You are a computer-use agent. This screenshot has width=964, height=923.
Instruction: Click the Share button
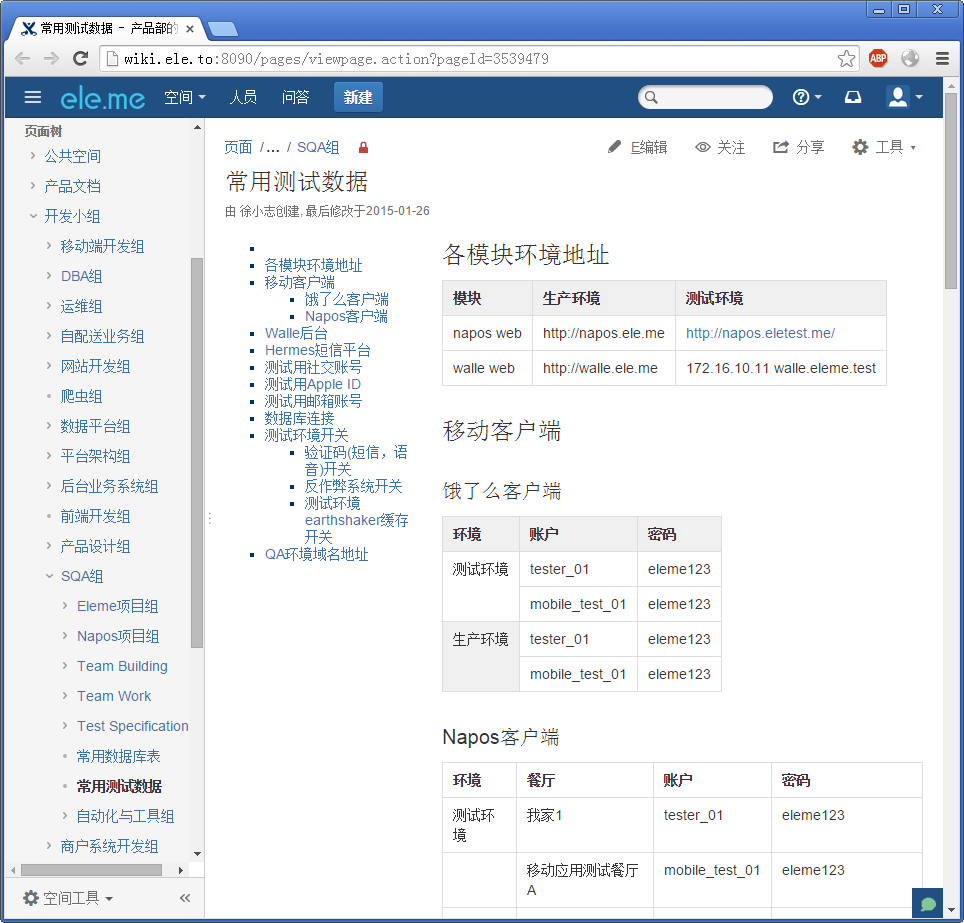coord(799,147)
